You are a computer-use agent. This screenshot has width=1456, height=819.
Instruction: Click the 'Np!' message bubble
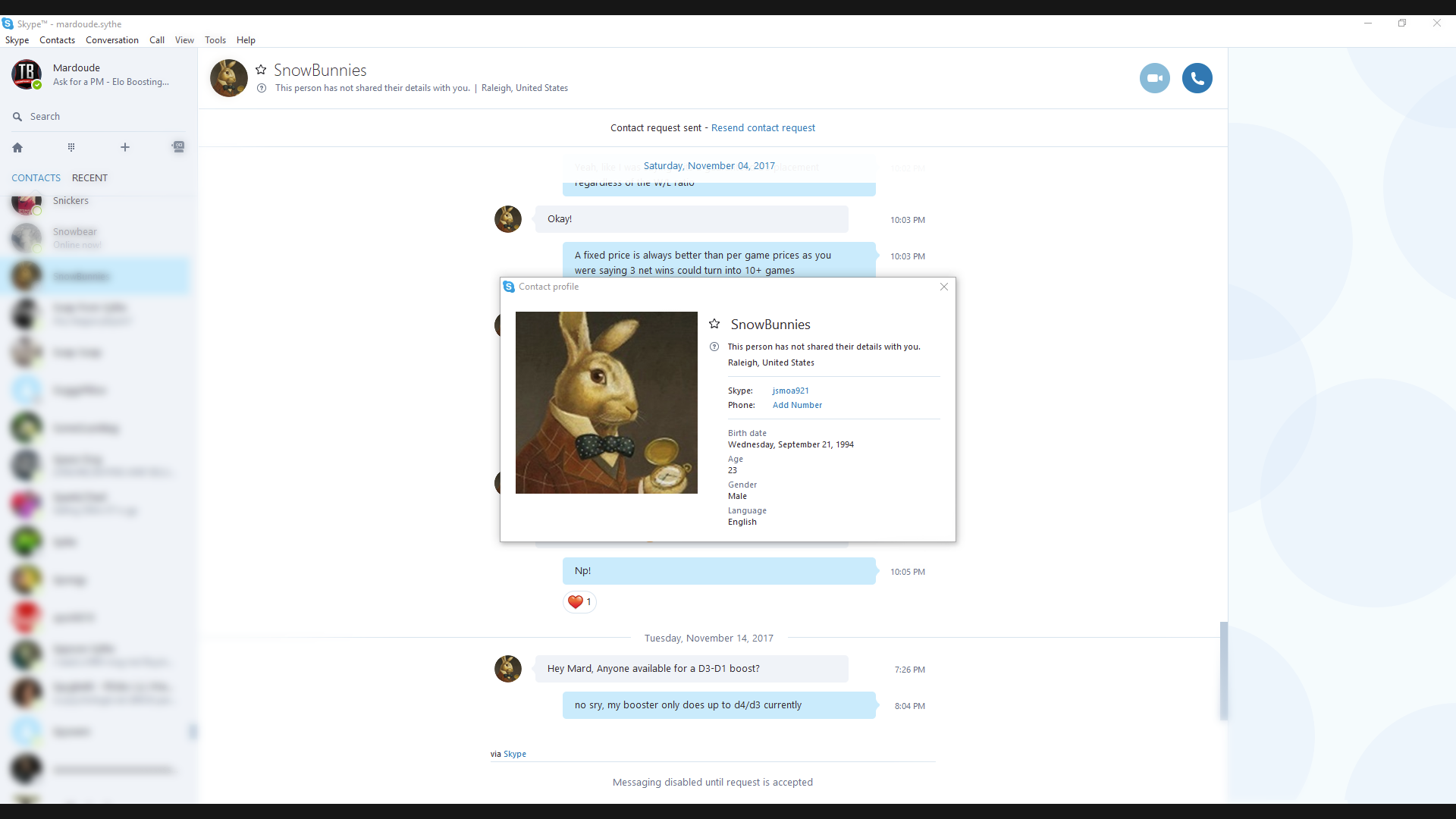[x=719, y=571]
